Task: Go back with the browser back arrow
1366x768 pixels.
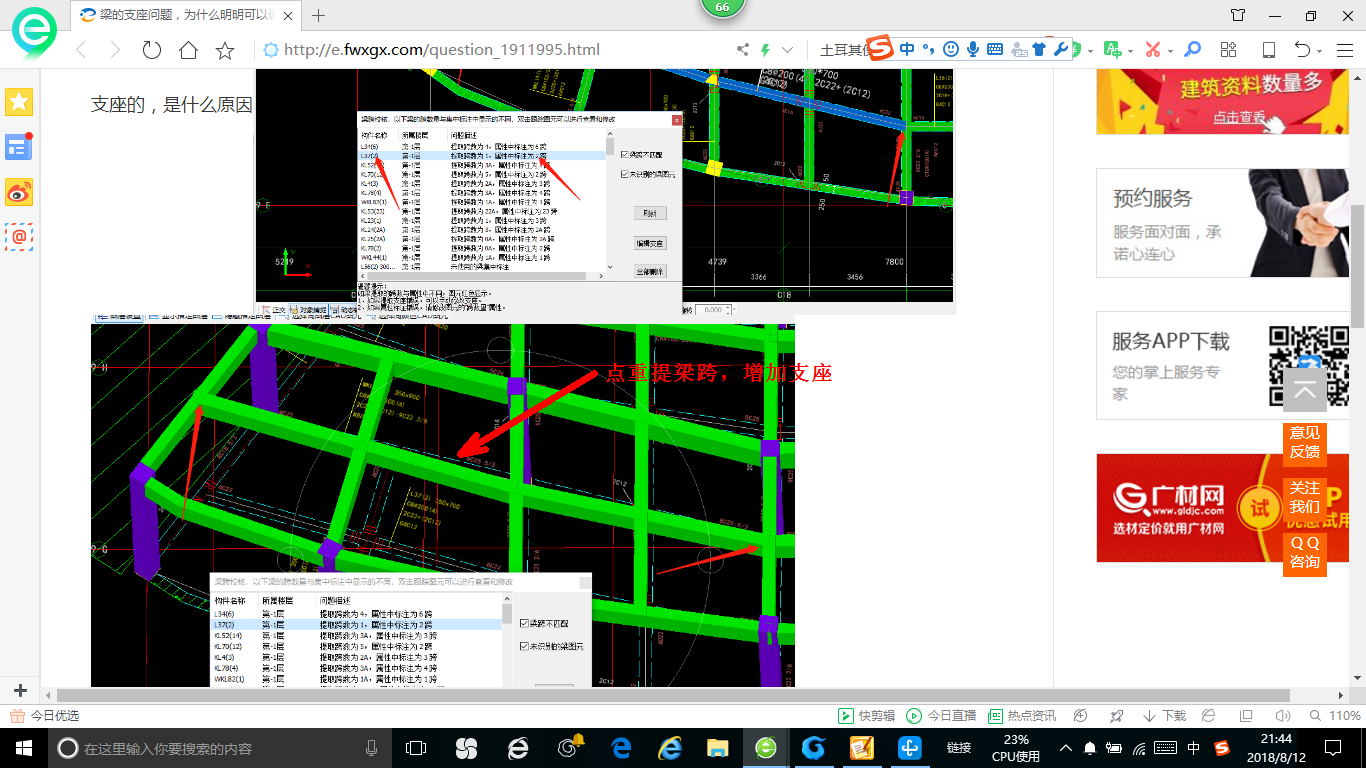Action: coord(81,50)
